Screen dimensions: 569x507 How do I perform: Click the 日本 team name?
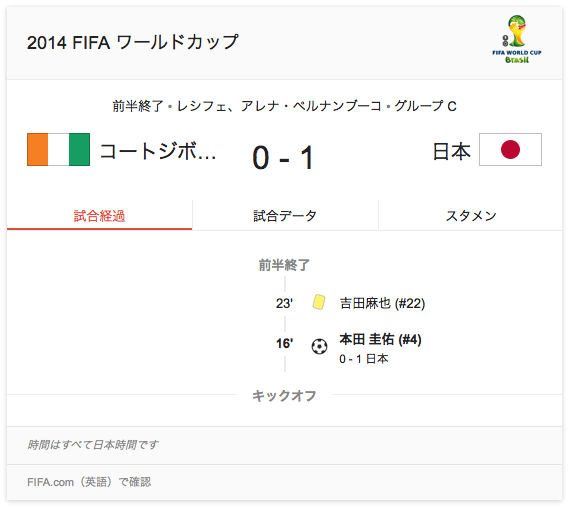coord(452,151)
